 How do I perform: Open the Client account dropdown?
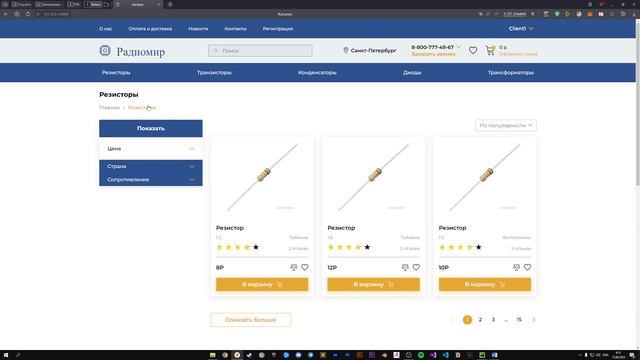coord(521,29)
